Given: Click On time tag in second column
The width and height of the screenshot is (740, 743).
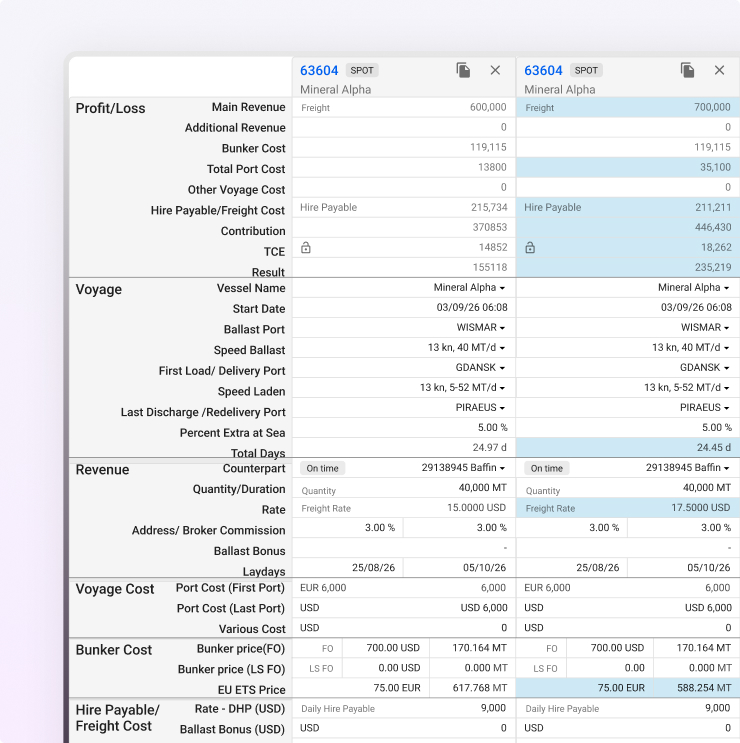Looking at the screenshot, I should 547,468.
